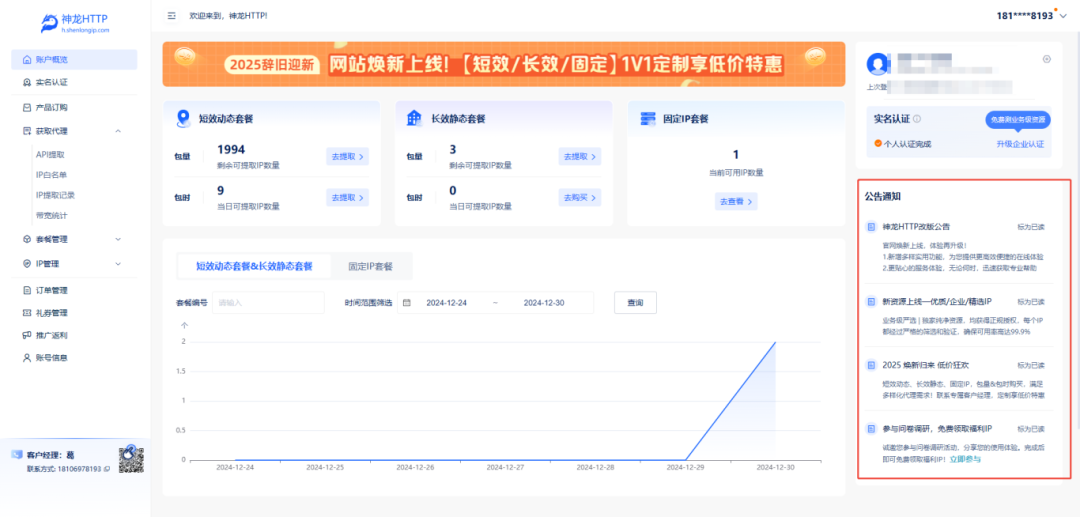Switch to the 固定IP套餐 chart tab
The height and width of the screenshot is (517, 1080).
coord(371,266)
